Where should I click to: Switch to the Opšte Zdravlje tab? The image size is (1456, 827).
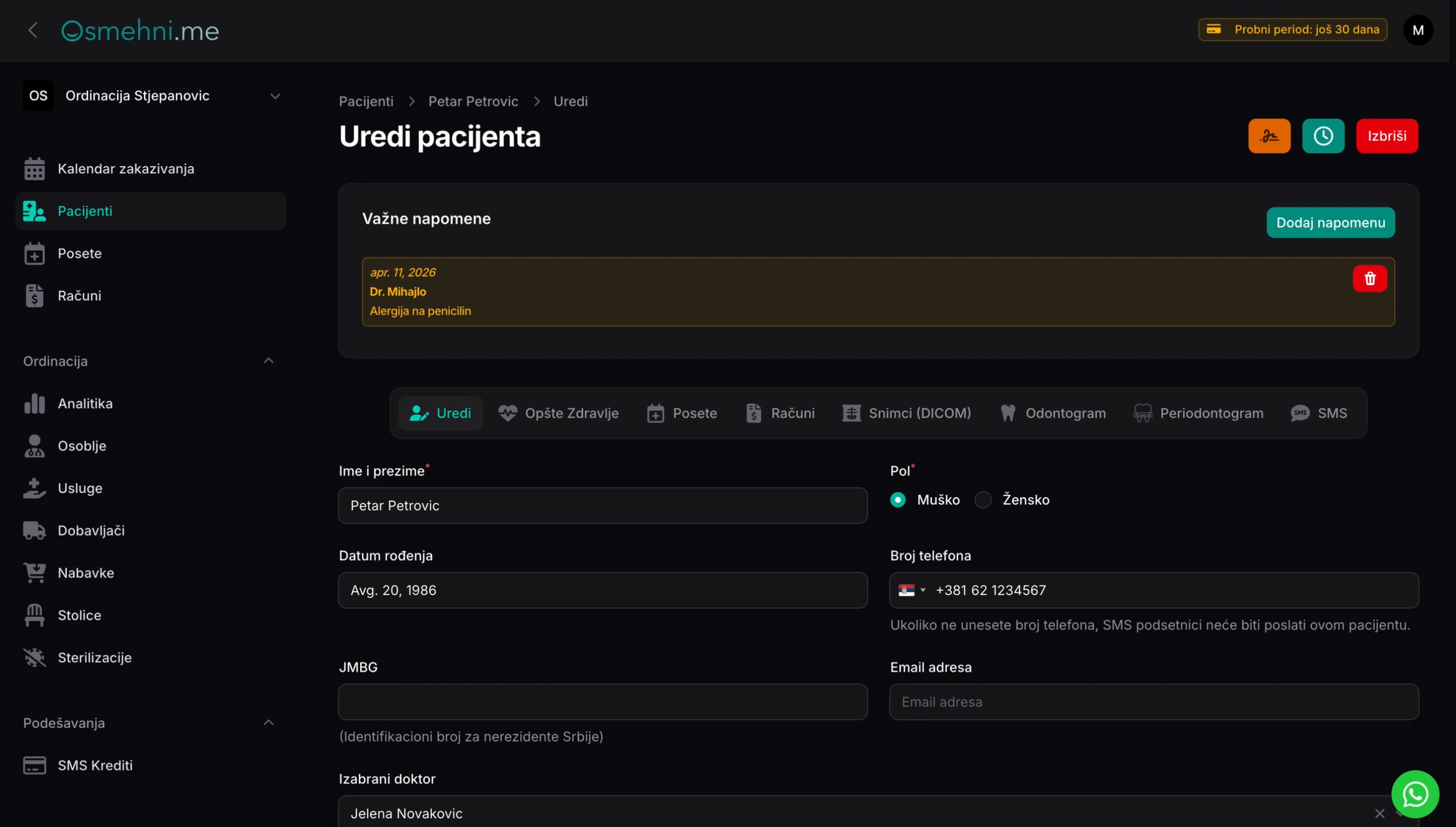point(558,413)
